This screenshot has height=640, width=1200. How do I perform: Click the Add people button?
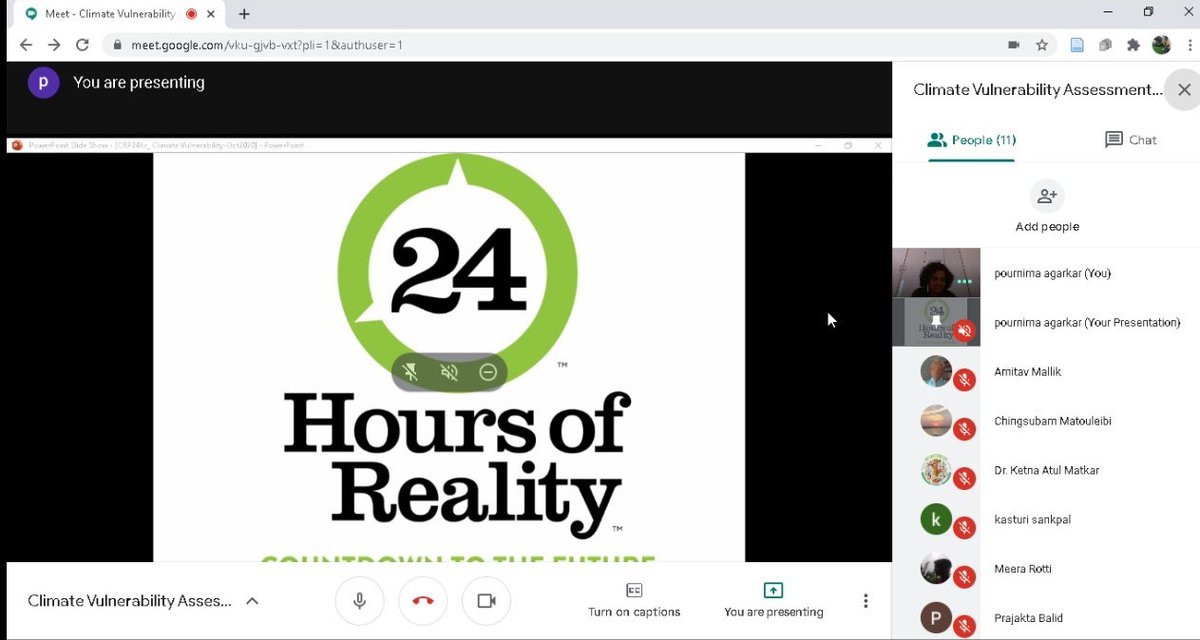coord(1047,207)
